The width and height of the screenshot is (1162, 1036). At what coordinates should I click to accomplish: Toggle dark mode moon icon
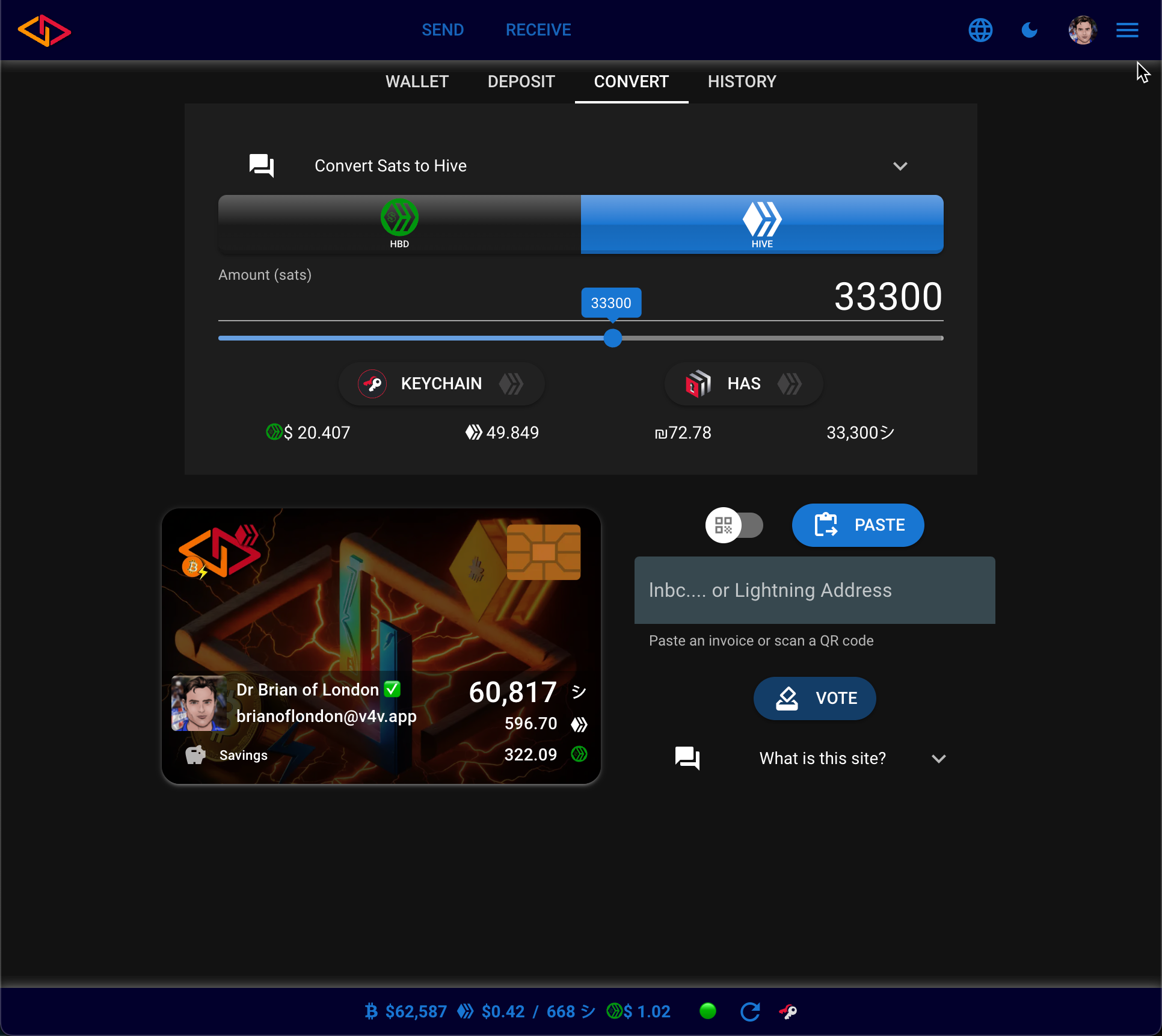click(1030, 30)
